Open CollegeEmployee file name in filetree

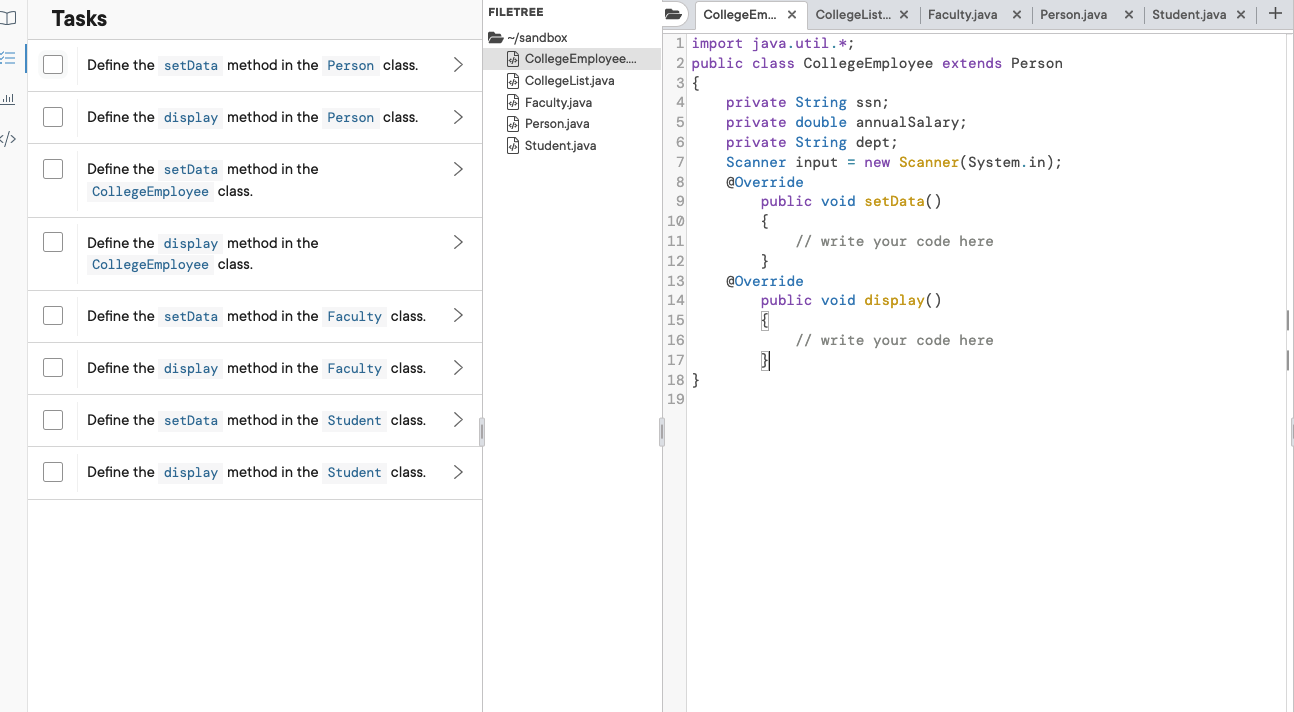click(x=580, y=59)
